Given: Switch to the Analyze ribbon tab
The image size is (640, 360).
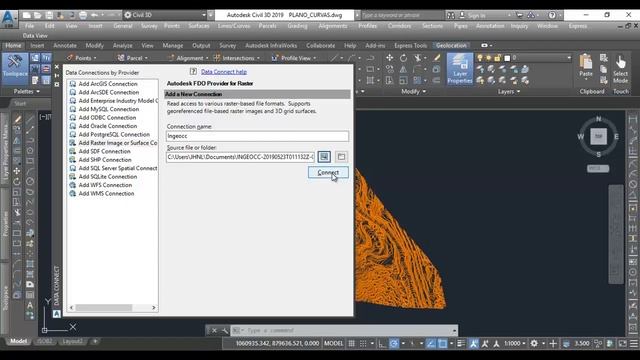Looking at the screenshot, I should [x=122, y=46].
